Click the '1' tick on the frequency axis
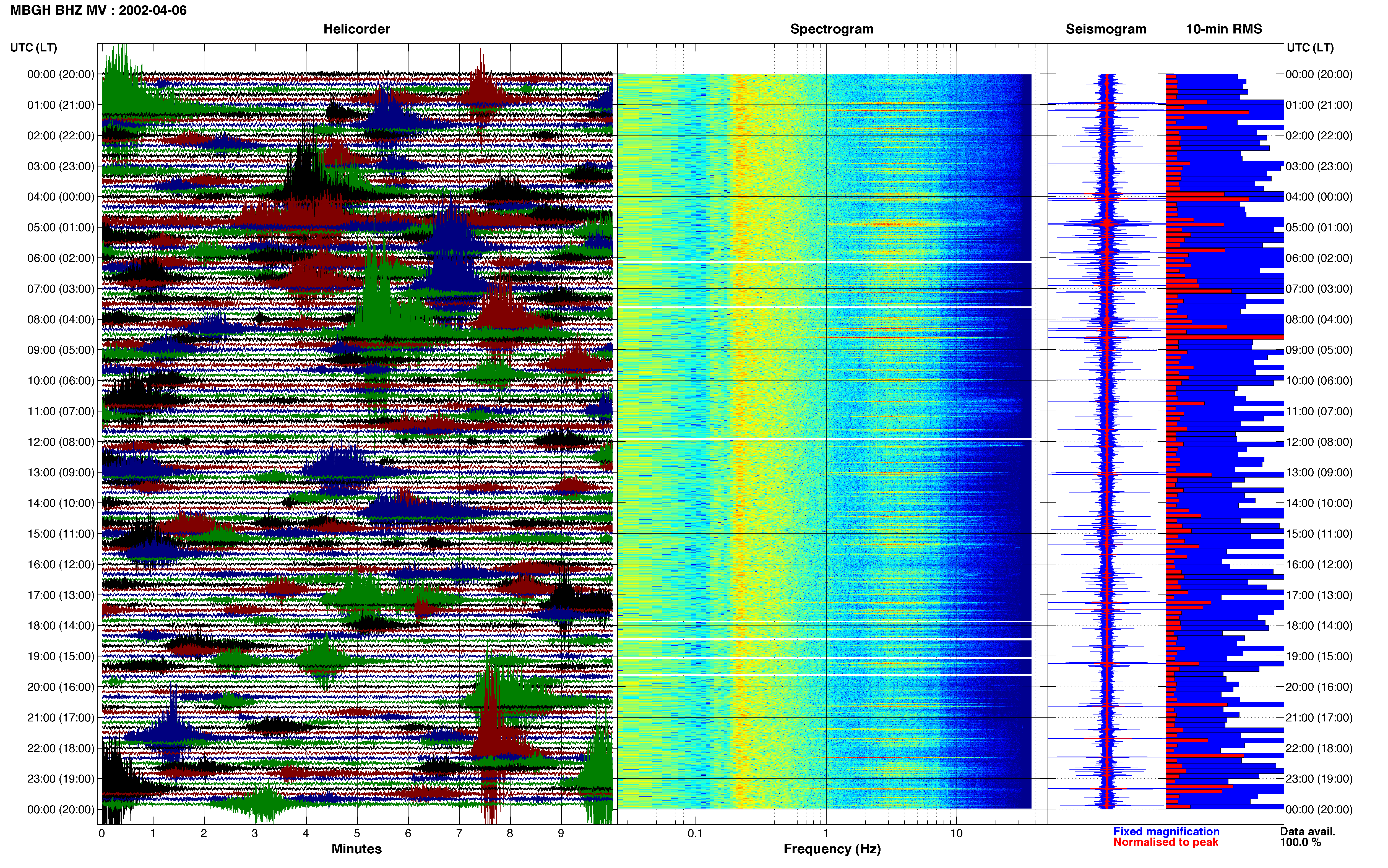 pos(826,833)
